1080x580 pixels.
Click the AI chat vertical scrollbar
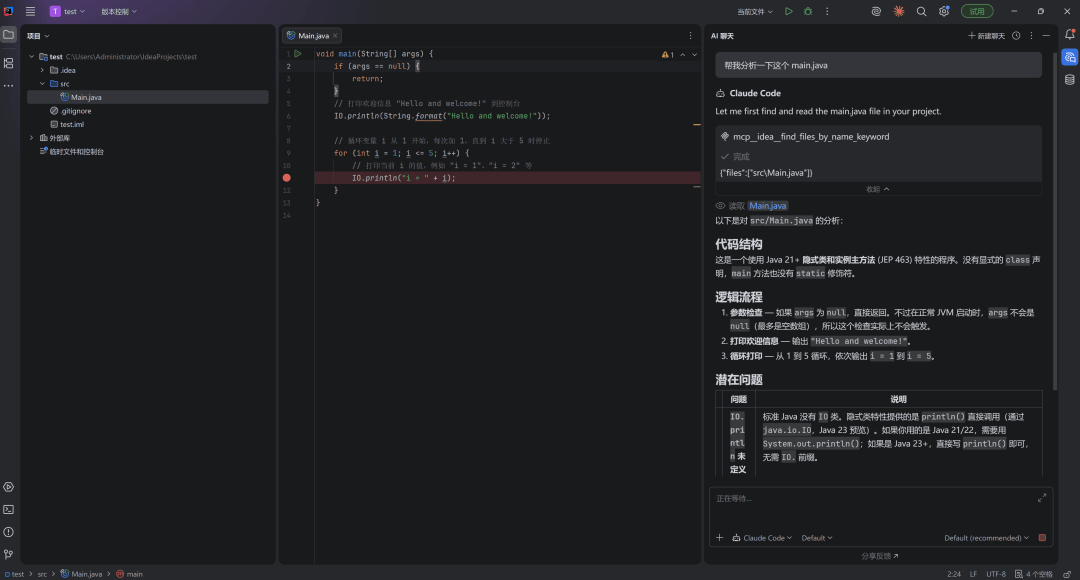(x=1054, y=220)
